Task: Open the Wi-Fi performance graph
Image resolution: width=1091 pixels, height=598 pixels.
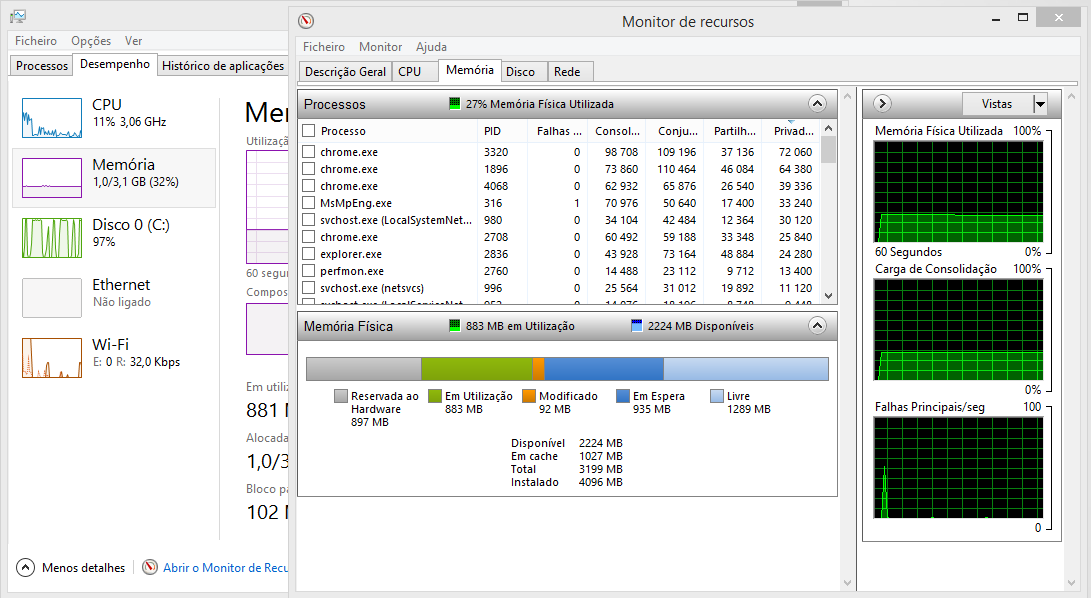Action: 52,357
